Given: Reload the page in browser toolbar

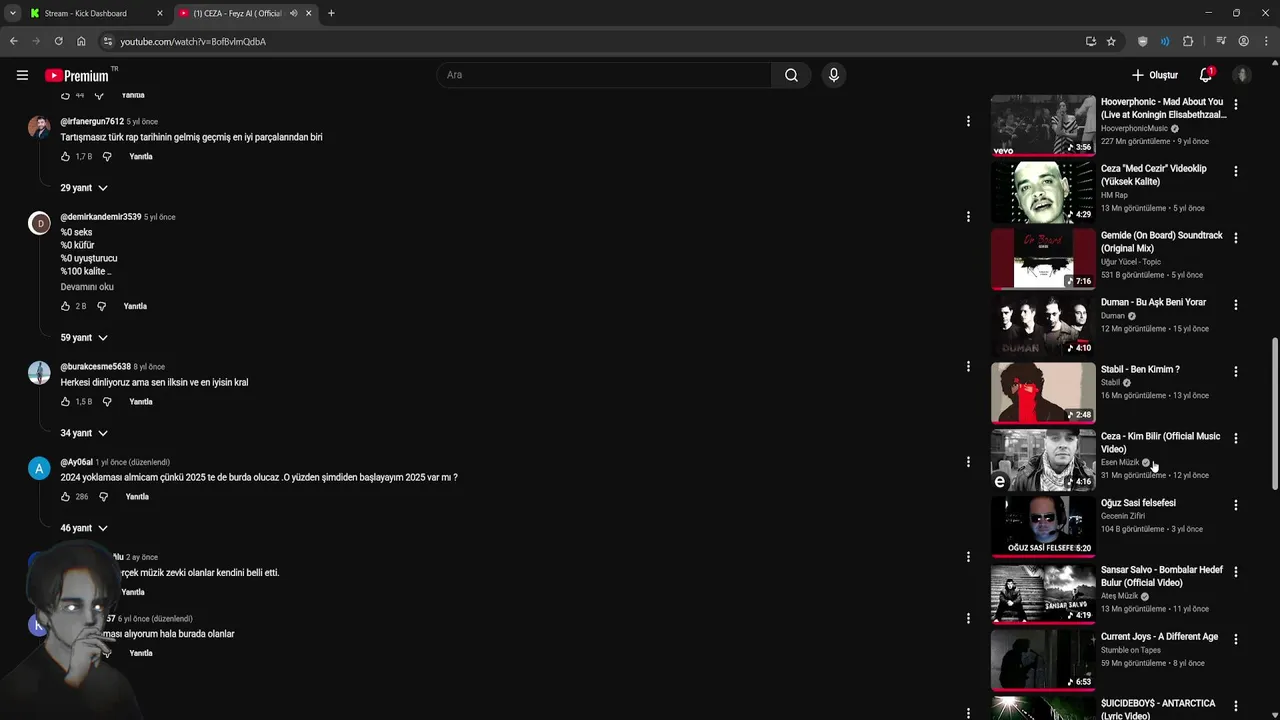Looking at the screenshot, I should pos(59,41).
